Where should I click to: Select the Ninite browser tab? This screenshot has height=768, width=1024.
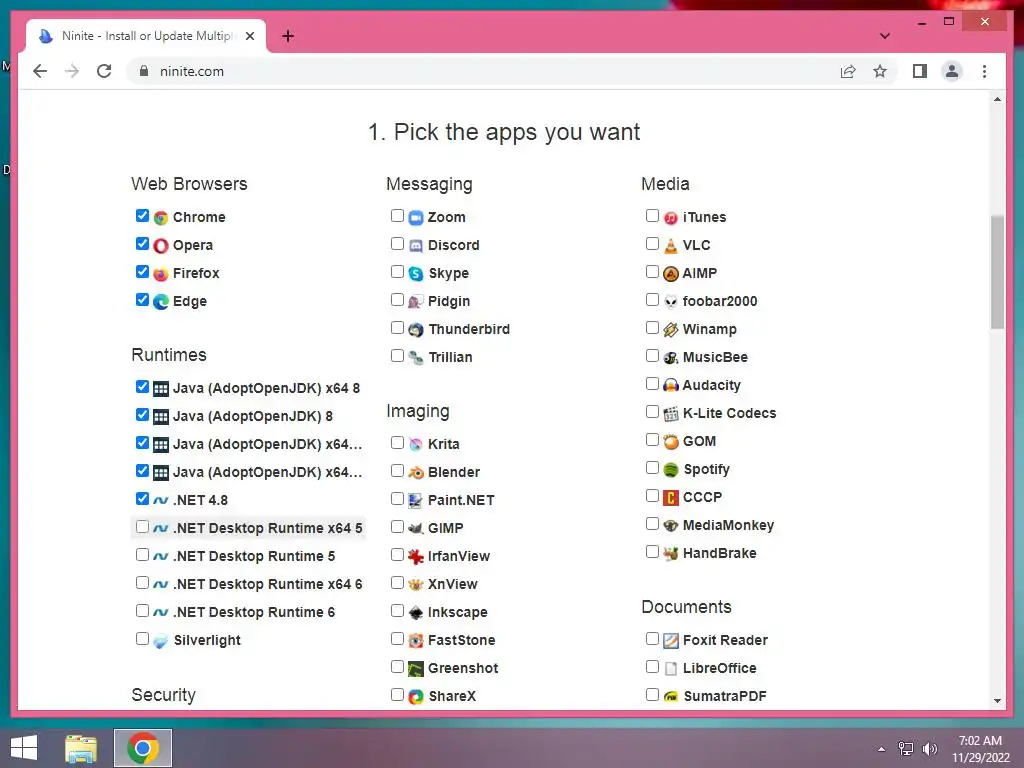pyautogui.click(x=146, y=36)
